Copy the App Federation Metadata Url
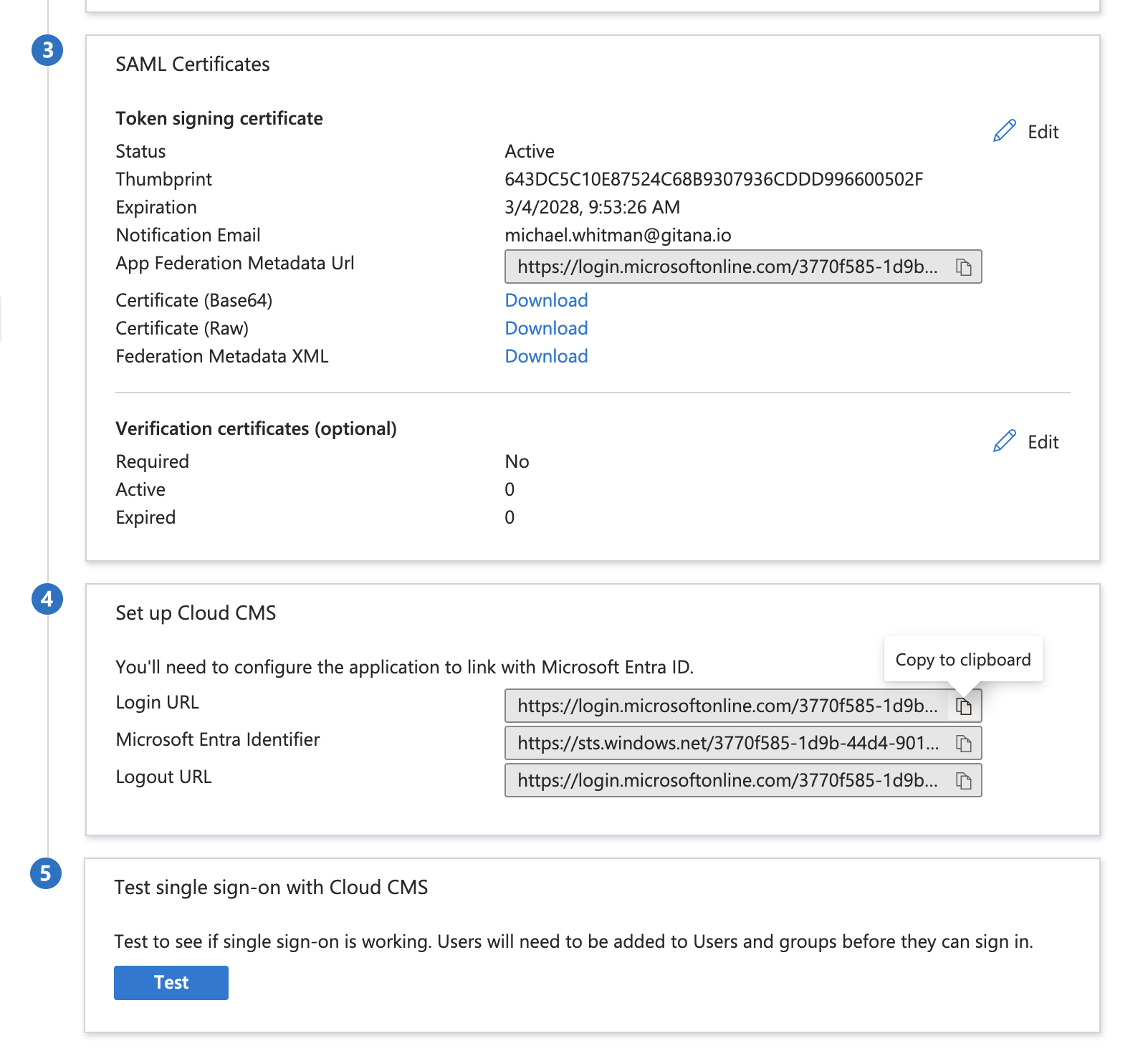The width and height of the screenshot is (1148, 1056). [964, 267]
